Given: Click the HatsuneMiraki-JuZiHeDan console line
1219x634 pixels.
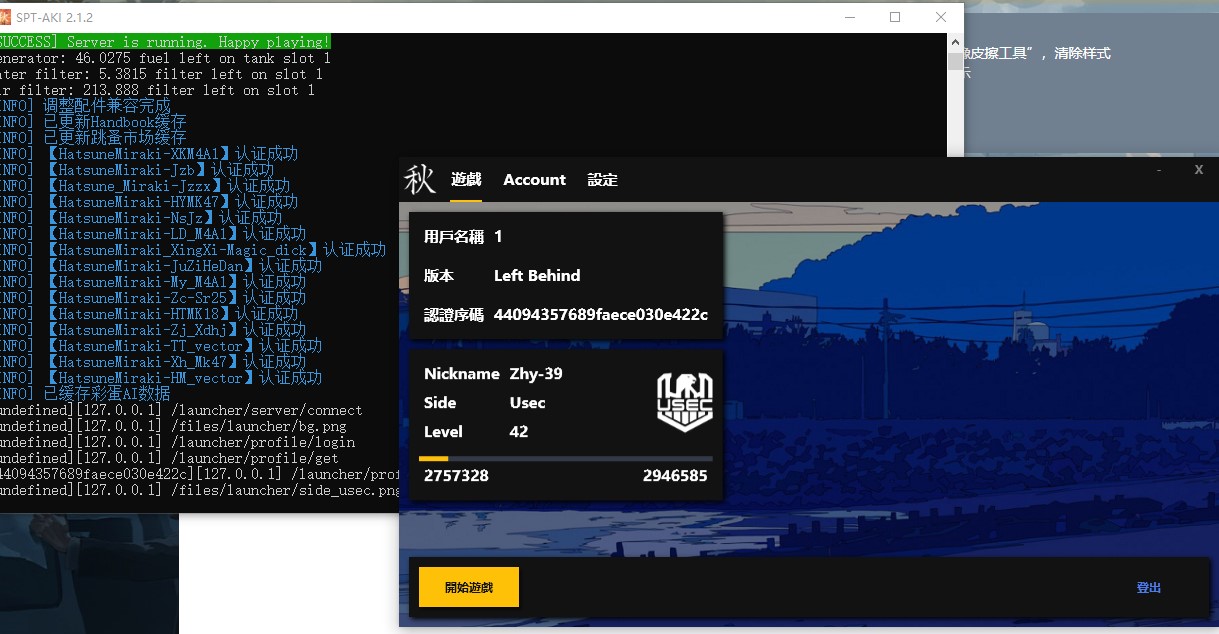Looking at the screenshot, I should 161,266.
